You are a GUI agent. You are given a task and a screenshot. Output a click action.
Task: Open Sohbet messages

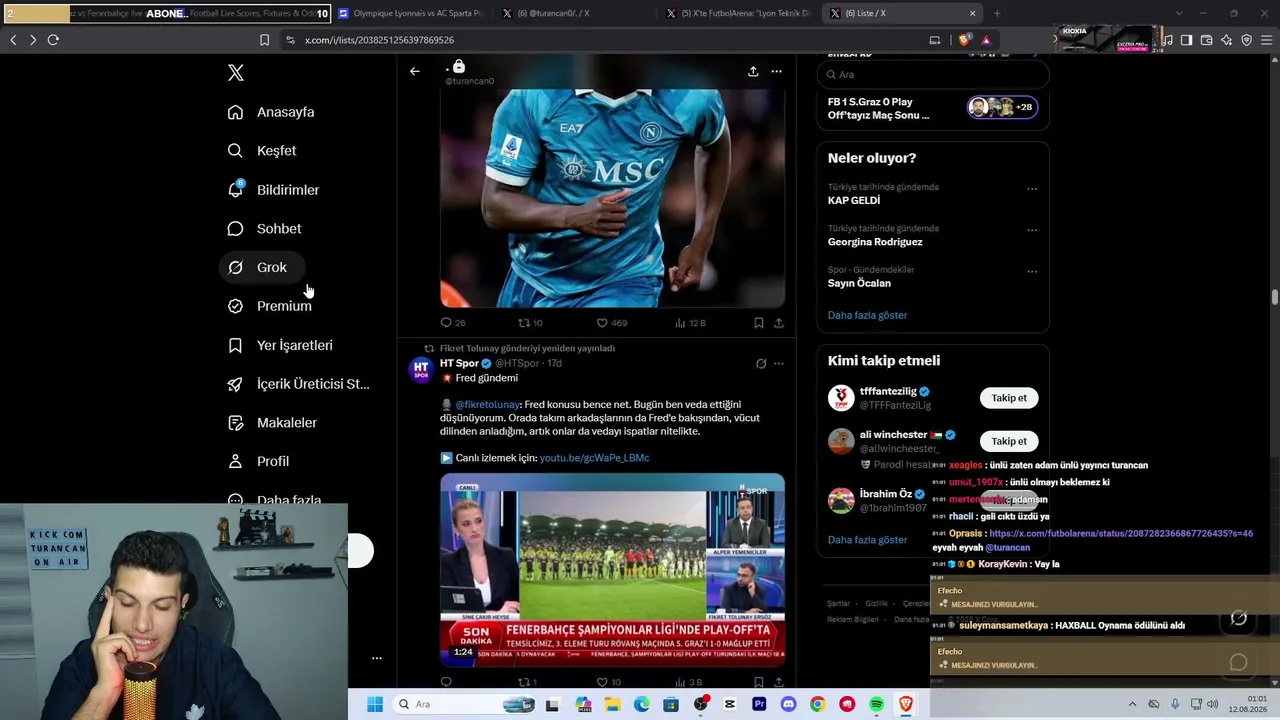pyautogui.click(x=264, y=229)
